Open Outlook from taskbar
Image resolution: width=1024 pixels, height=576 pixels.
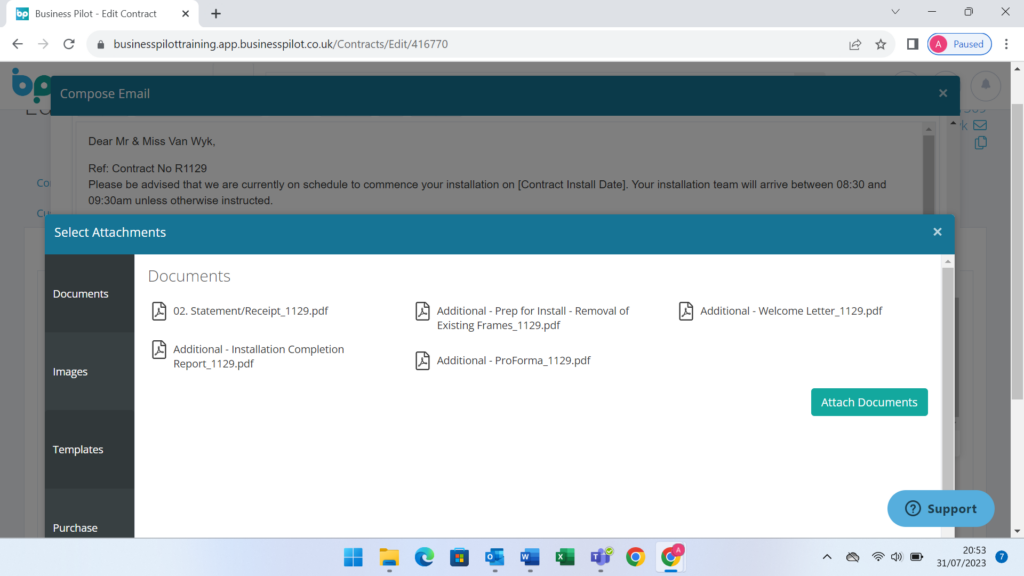(495, 557)
